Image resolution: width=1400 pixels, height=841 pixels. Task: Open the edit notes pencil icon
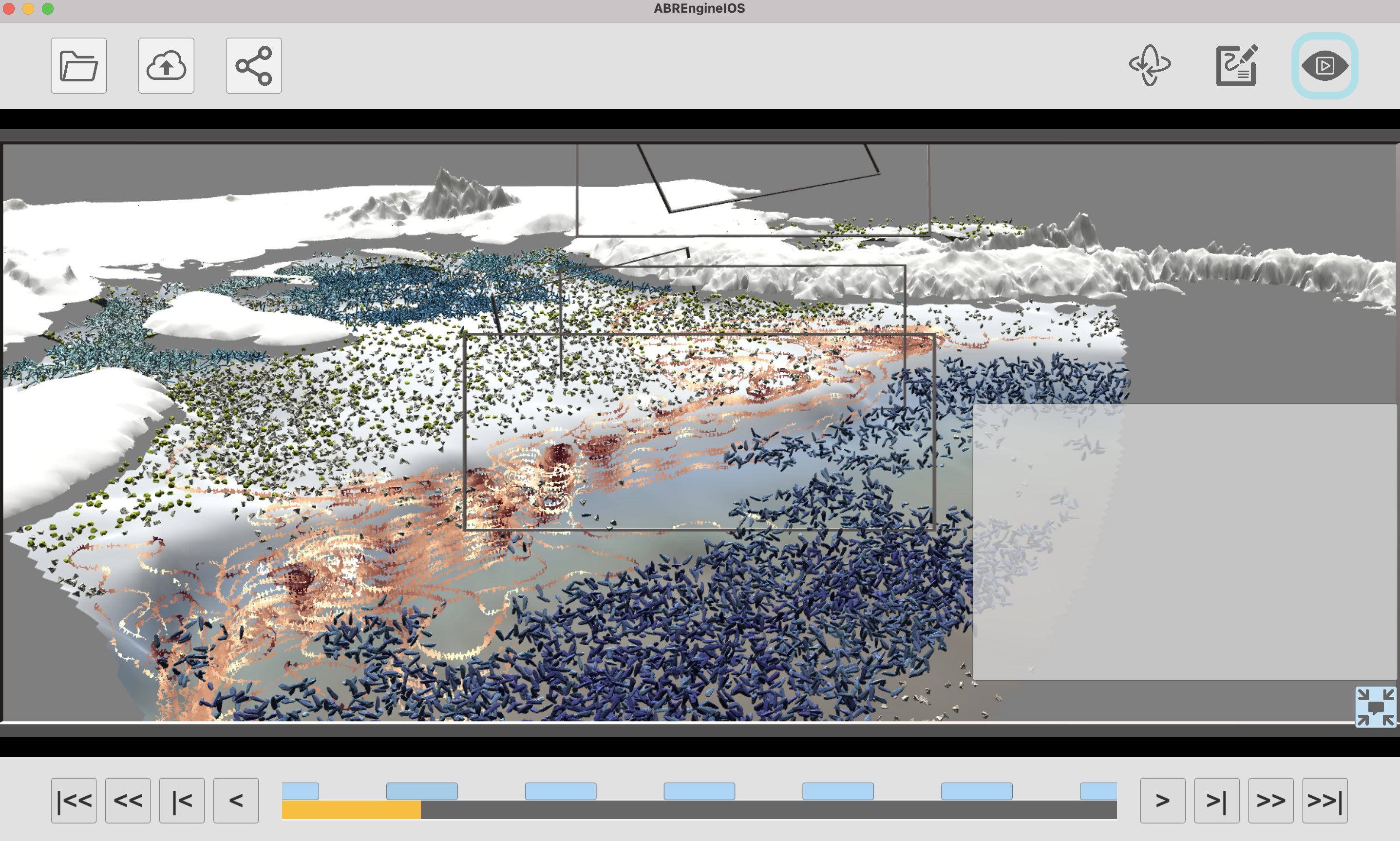tap(1236, 66)
